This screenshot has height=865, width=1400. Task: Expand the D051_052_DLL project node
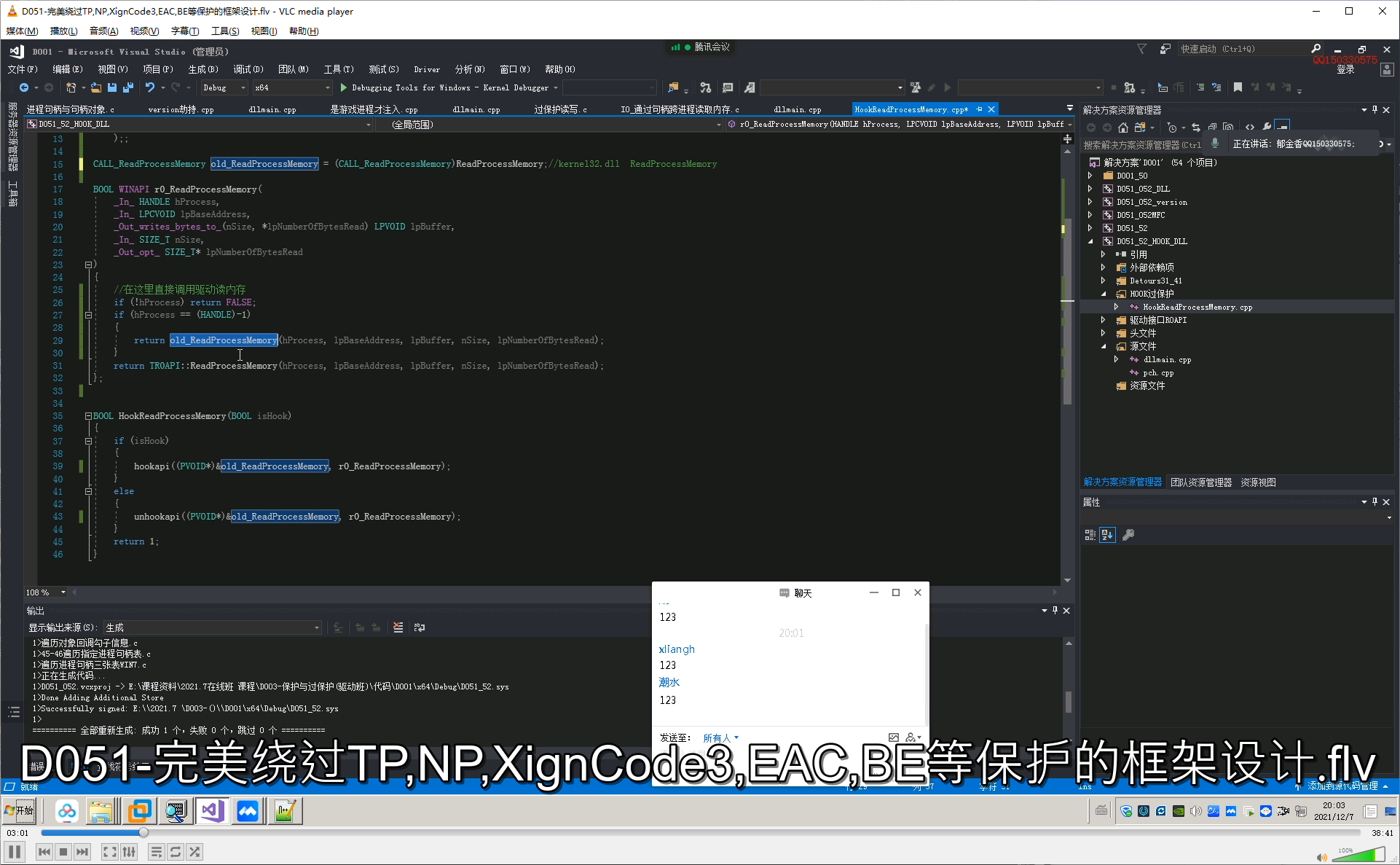pos(1090,189)
